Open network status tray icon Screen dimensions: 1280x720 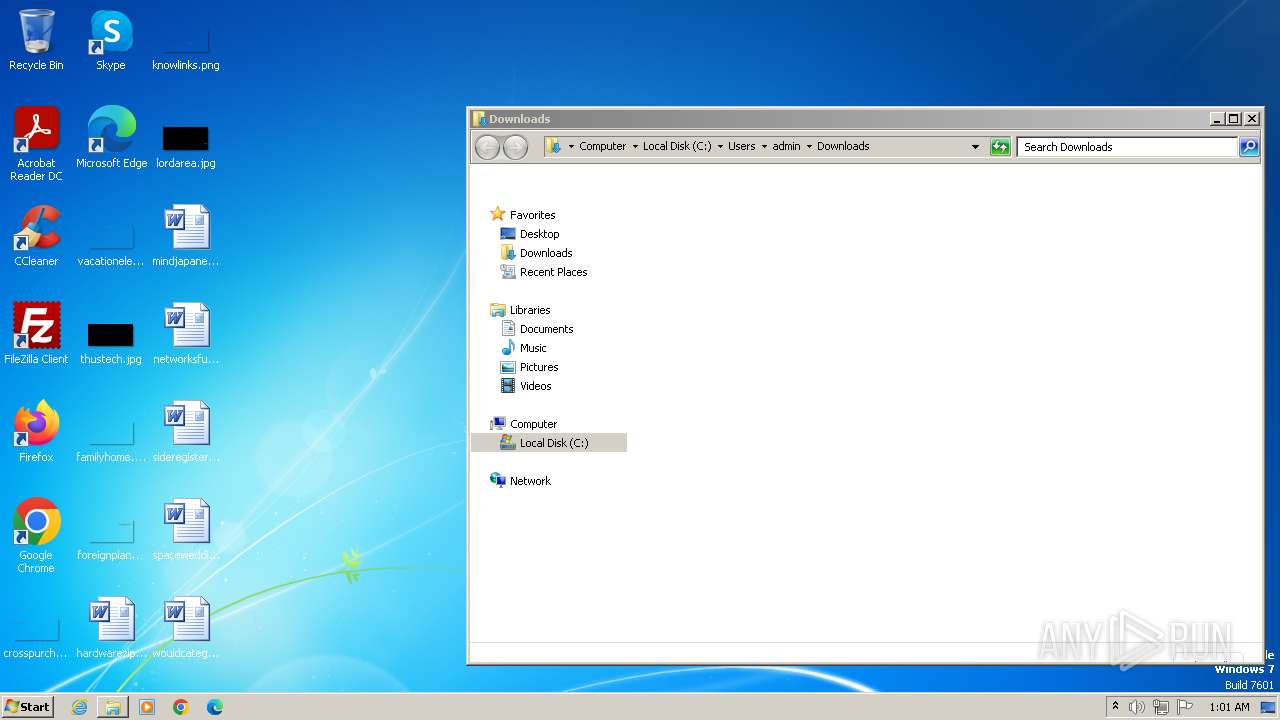tap(1161, 707)
